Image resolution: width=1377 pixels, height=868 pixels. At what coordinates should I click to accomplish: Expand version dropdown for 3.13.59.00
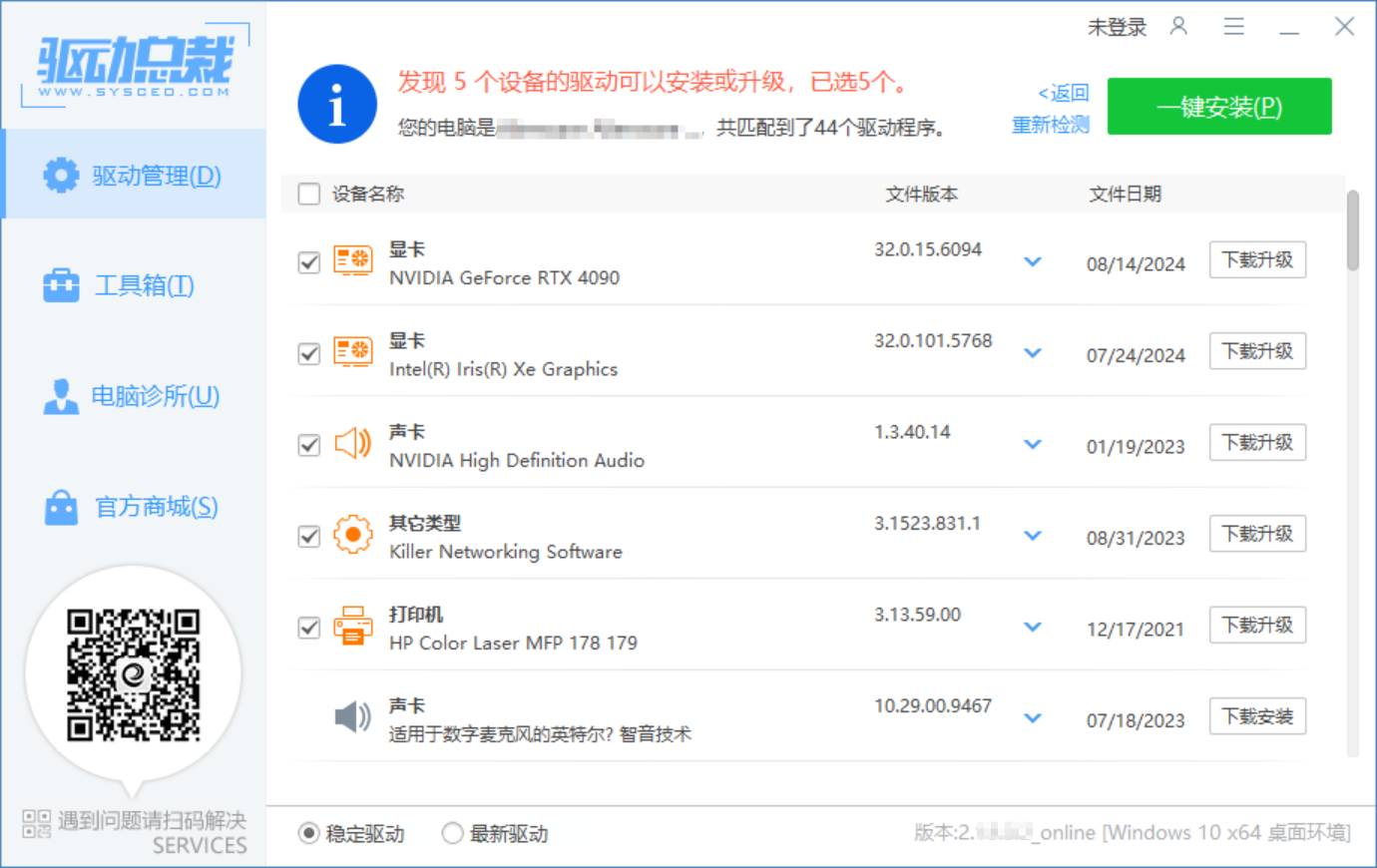(1033, 627)
